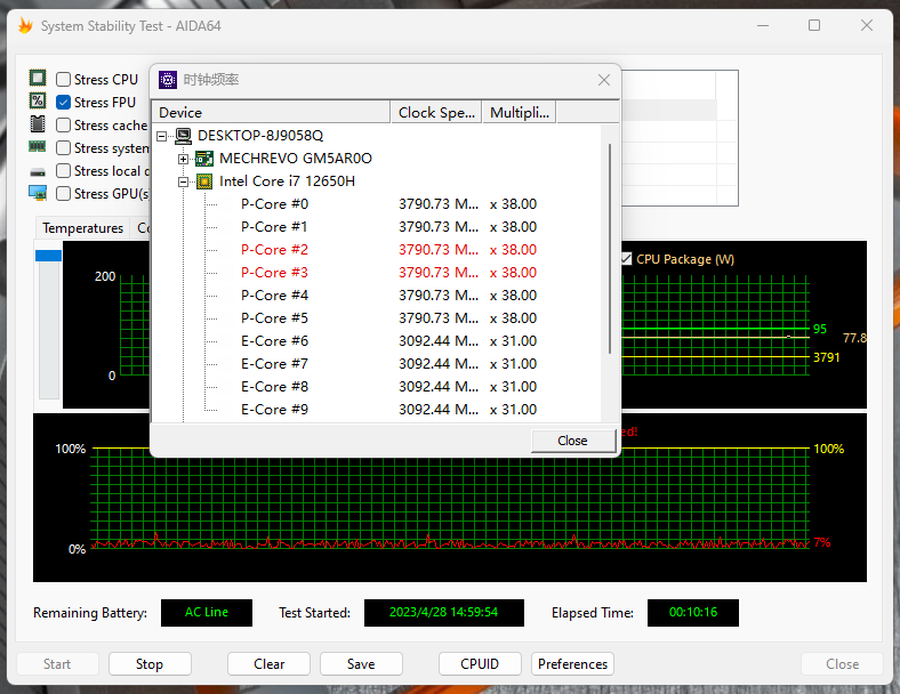Click the Stress cache chip icon
Screen dimensions: 900x694
[x=38, y=124]
